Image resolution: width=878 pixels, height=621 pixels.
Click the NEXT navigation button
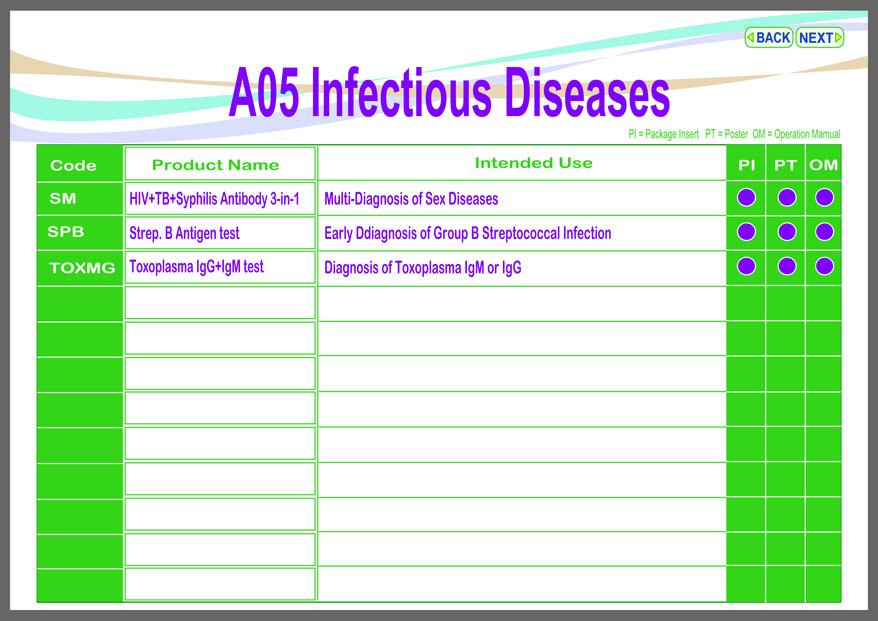(x=820, y=38)
